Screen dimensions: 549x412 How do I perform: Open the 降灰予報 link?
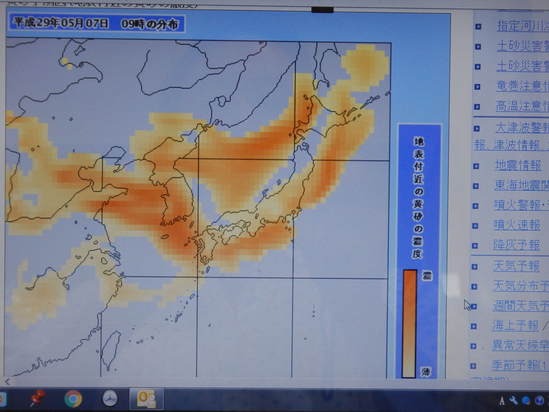pos(517,245)
